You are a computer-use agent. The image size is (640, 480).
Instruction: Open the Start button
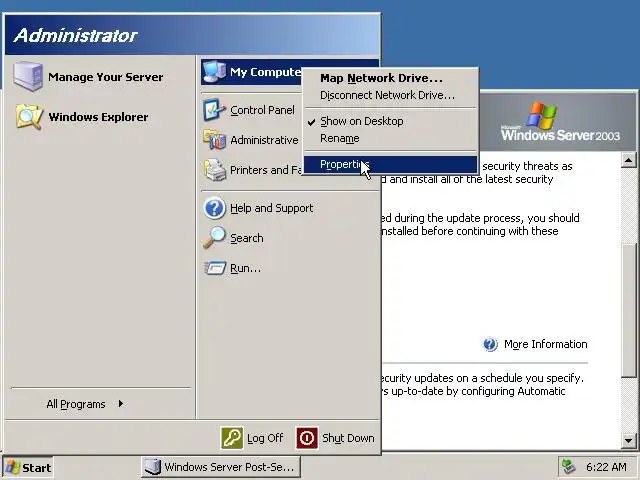pos(28,467)
